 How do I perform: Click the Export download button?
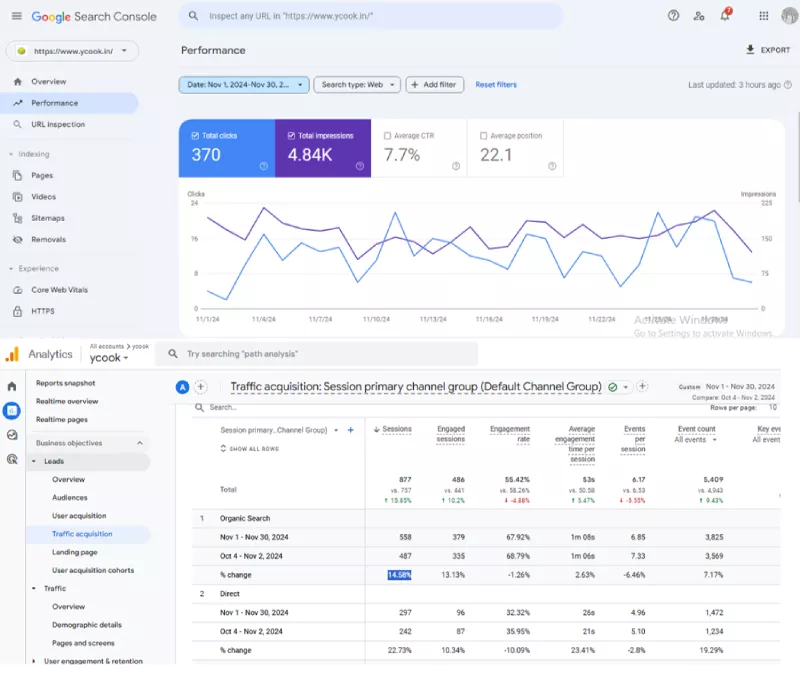(x=768, y=50)
